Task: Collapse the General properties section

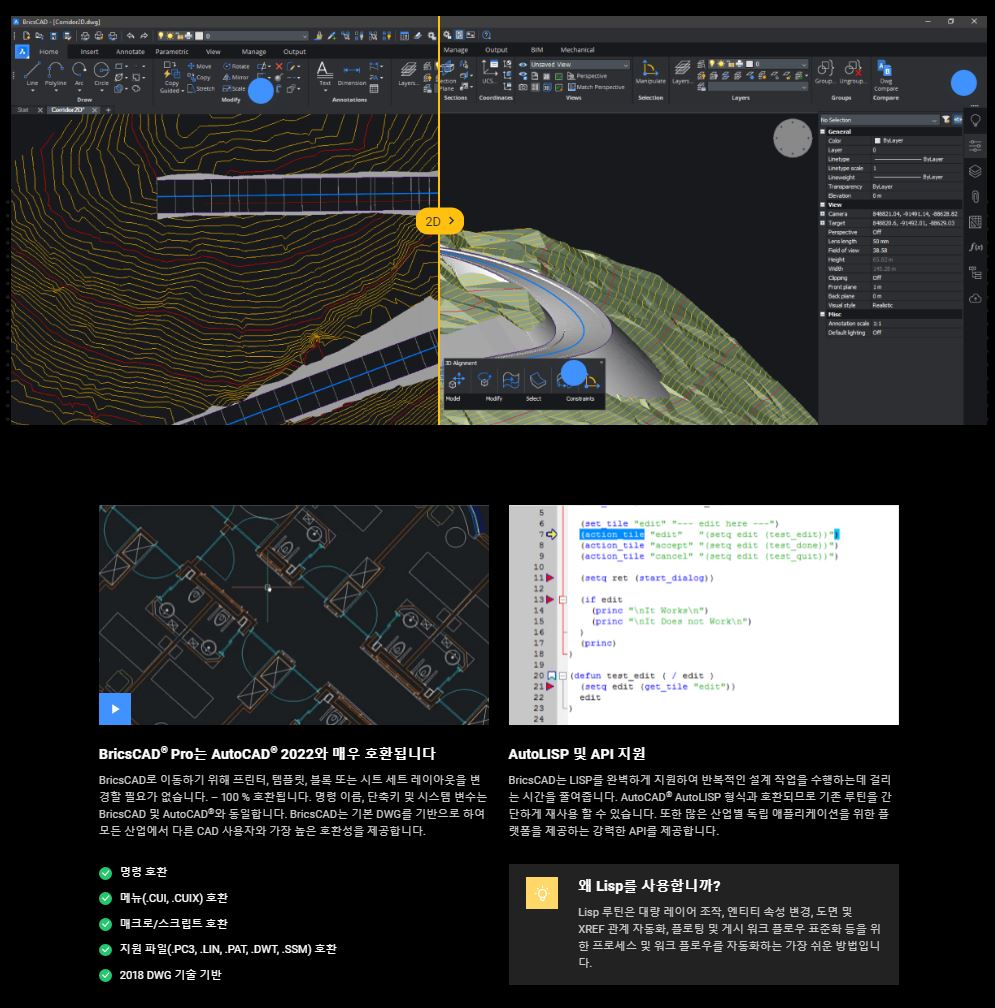Action: coord(823,131)
